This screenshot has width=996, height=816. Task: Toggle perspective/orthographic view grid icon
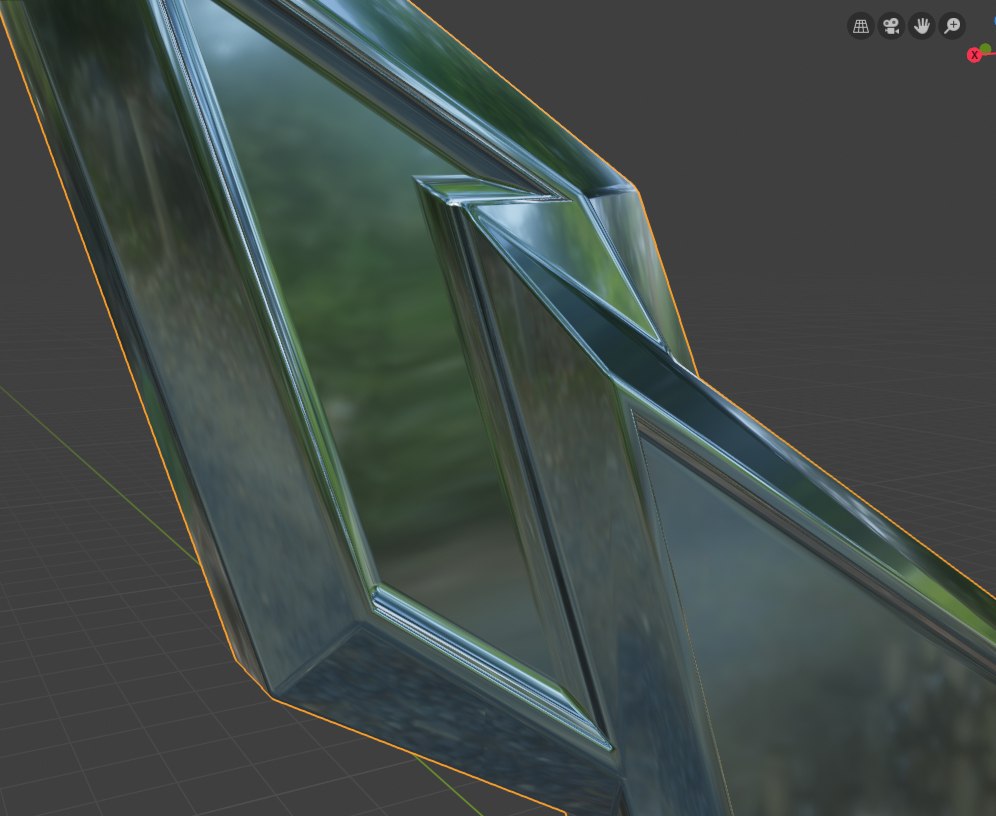click(861, 26)
